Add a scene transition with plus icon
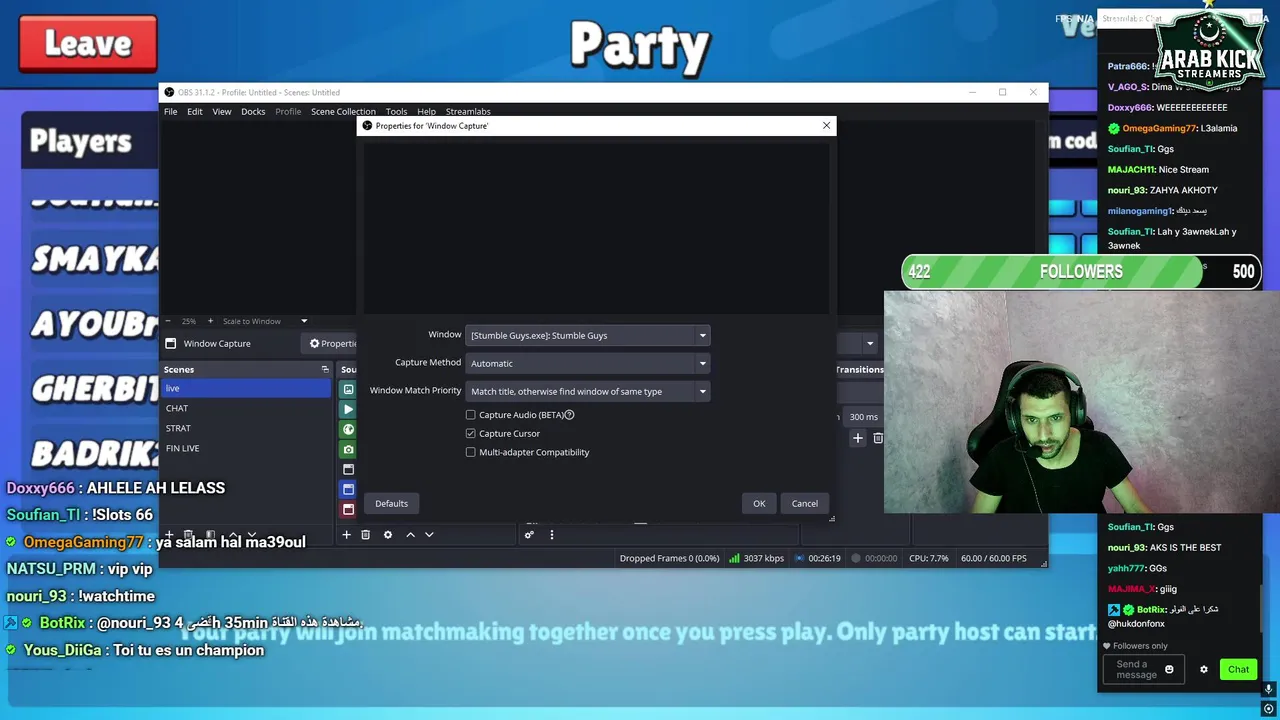The height and width of the screenshot is (720, 1280). click(x=857, y=438)
